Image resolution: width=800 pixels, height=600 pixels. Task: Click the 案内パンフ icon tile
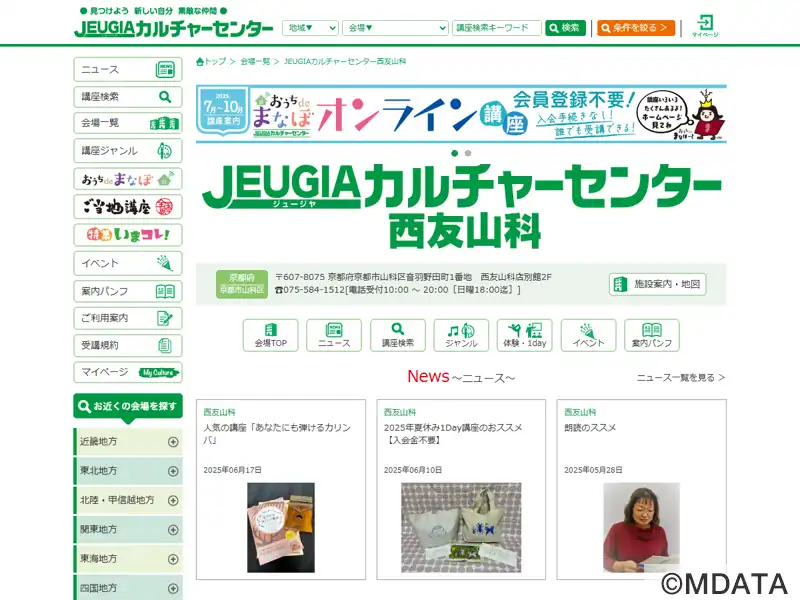click(x=652, y=335)
